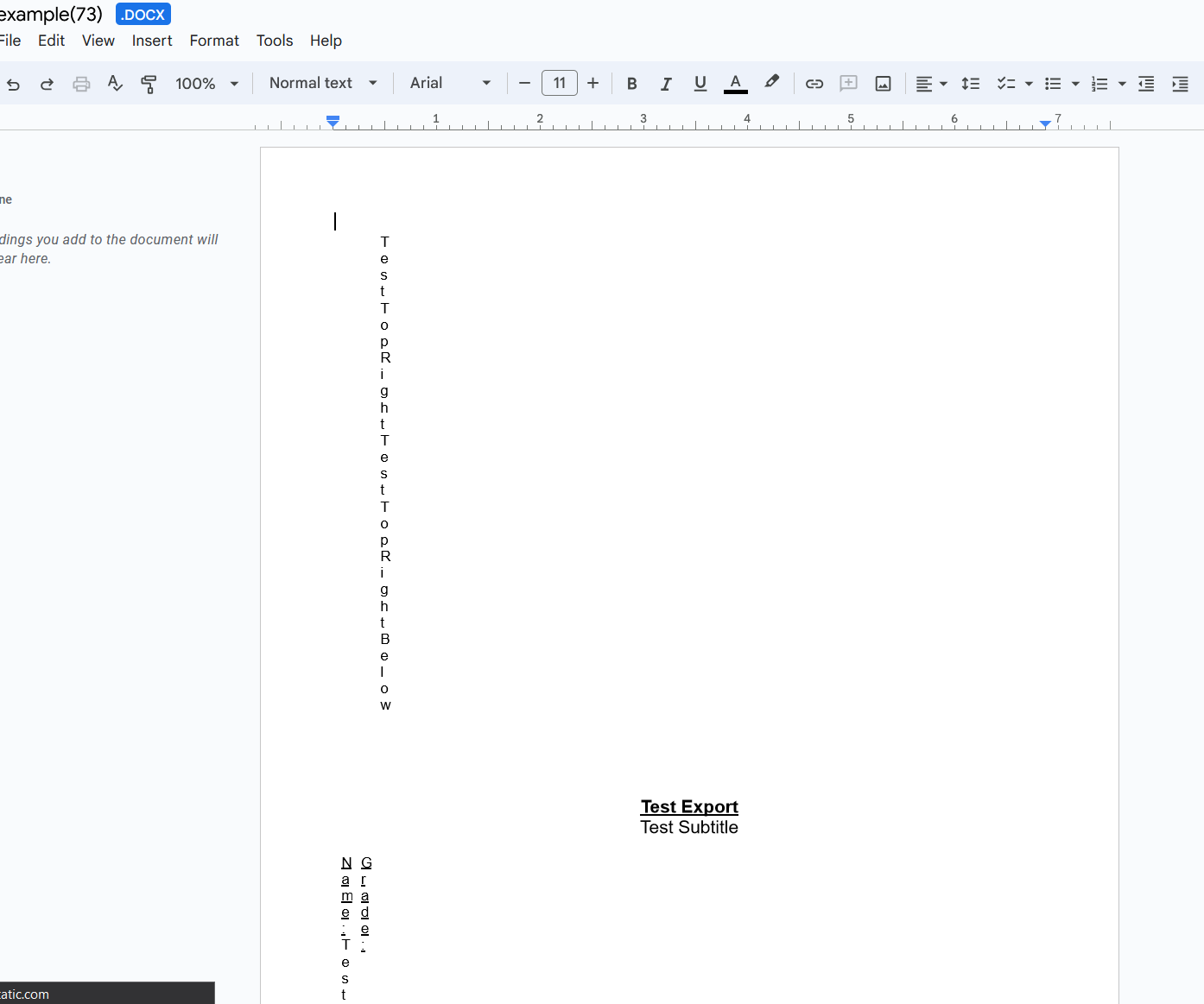Open the Help menu

pos(326,41)
